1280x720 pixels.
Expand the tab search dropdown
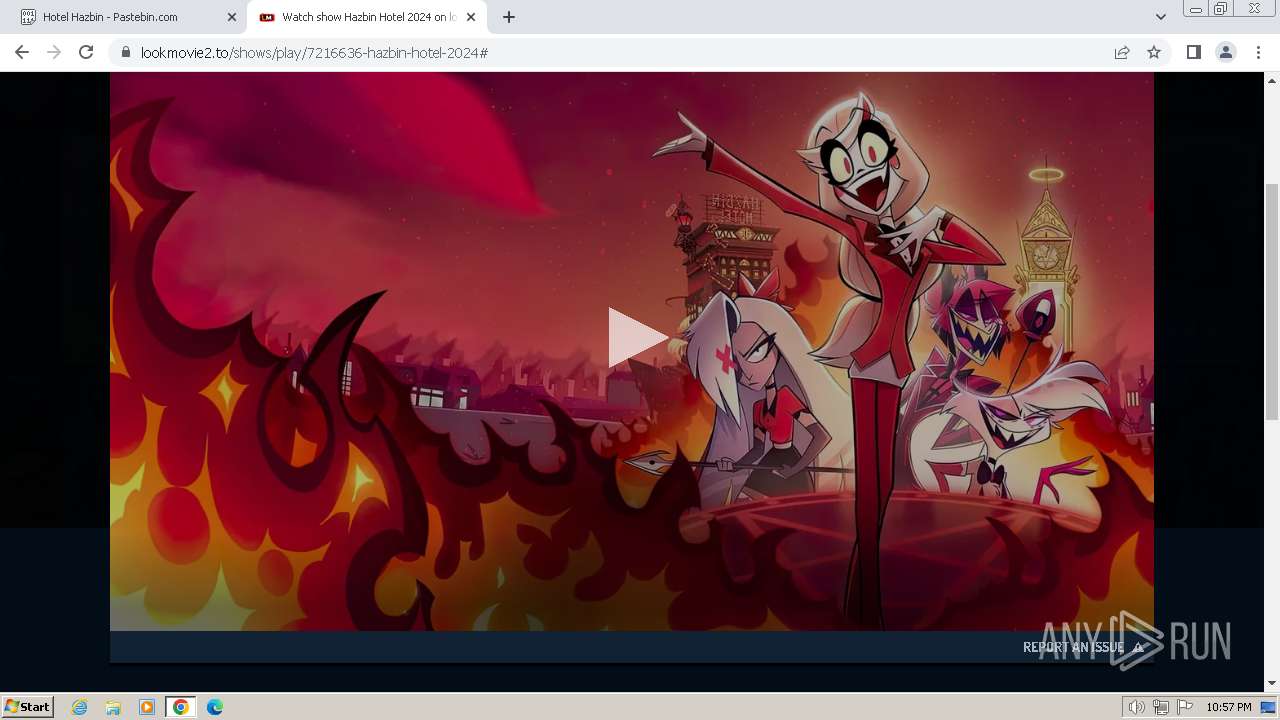pos(1160,17)
